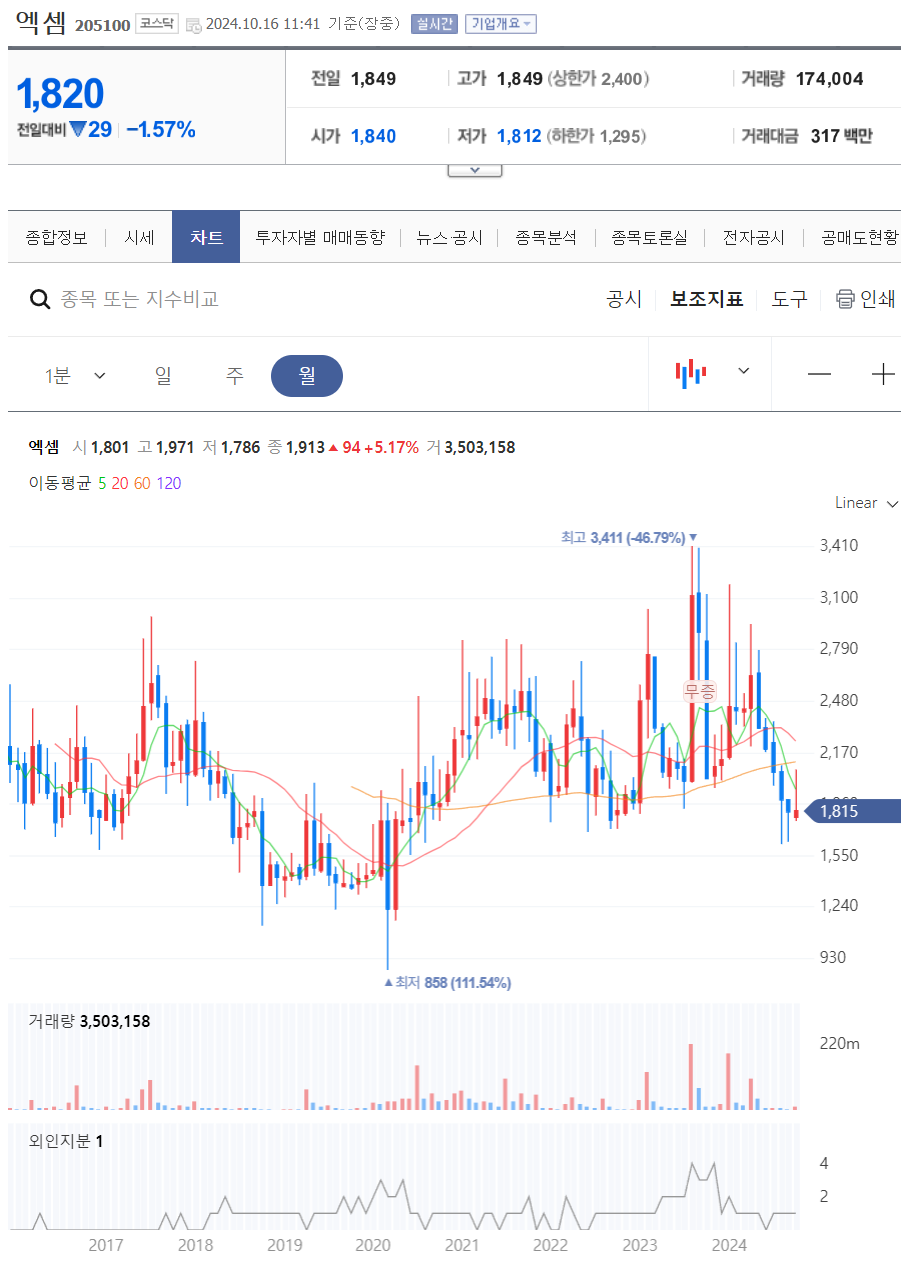
Task: Click the 하한가 1,295 lower limit text
Action: pyautogui.click(x=596, y=136)
